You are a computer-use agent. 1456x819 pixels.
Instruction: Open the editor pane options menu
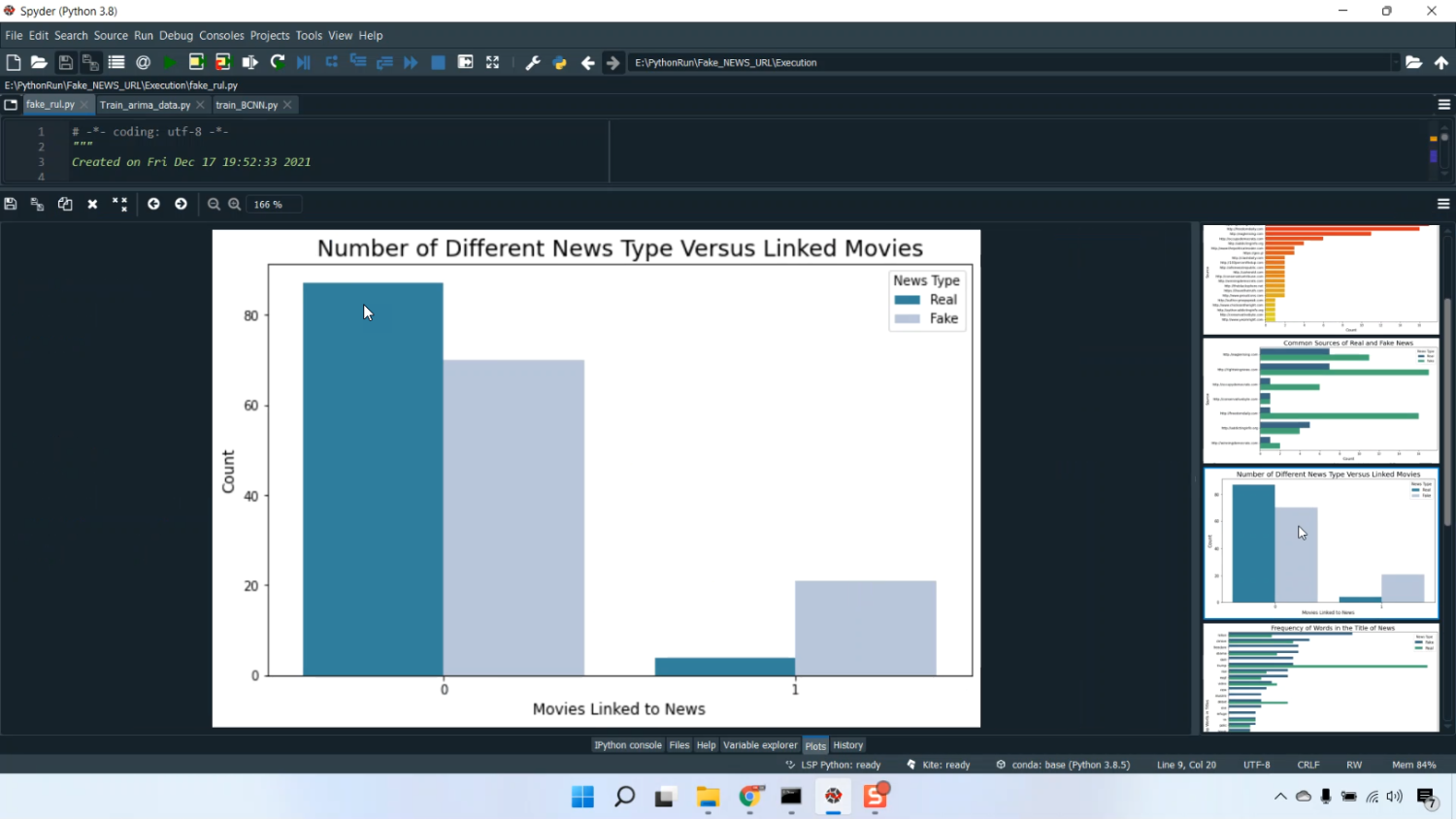(x=1443, y=105)
